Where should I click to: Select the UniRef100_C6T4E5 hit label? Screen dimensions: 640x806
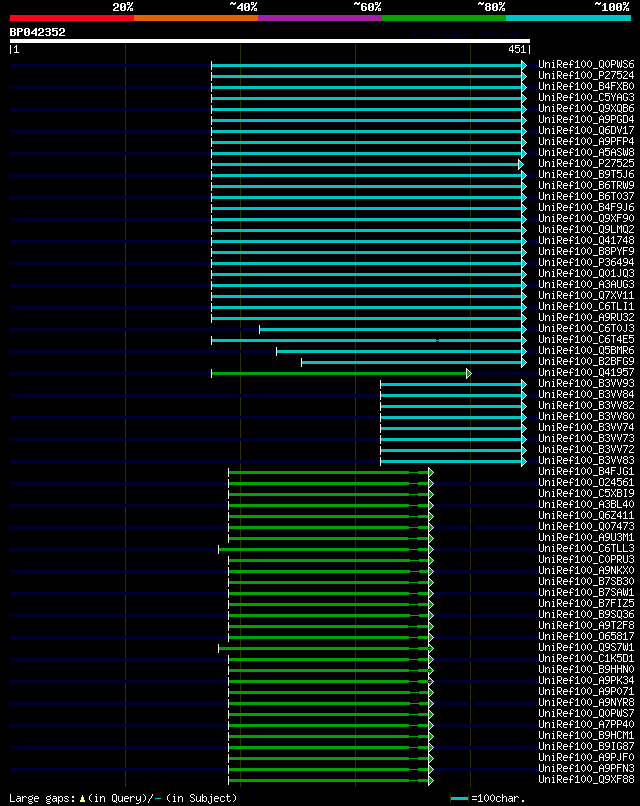(x=586, y=340)
